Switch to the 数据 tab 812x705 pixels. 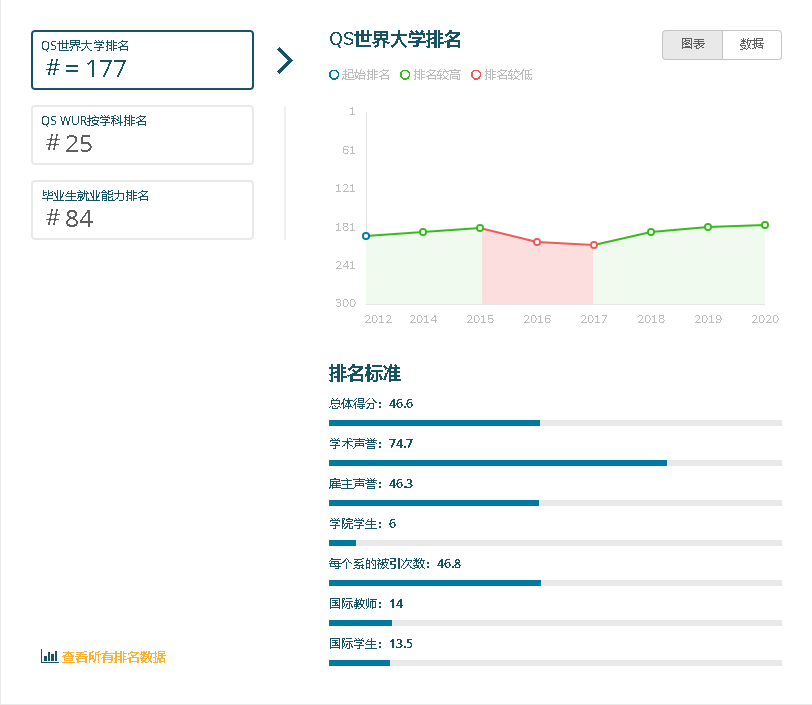[751, 45]
